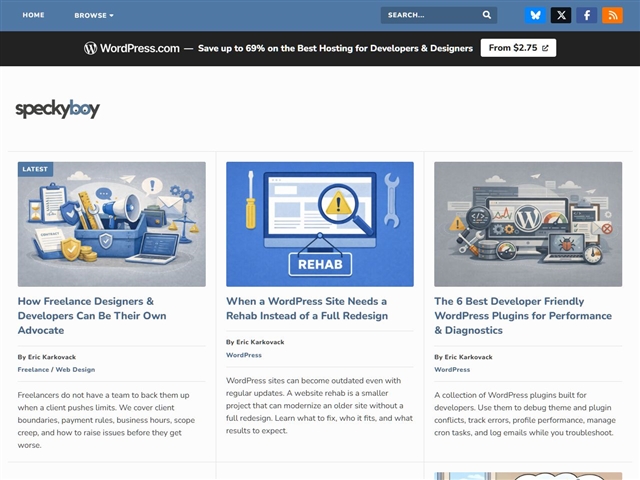640x480 pixels.
Task: Go to the Home menu item
Action: coord(33,15)
